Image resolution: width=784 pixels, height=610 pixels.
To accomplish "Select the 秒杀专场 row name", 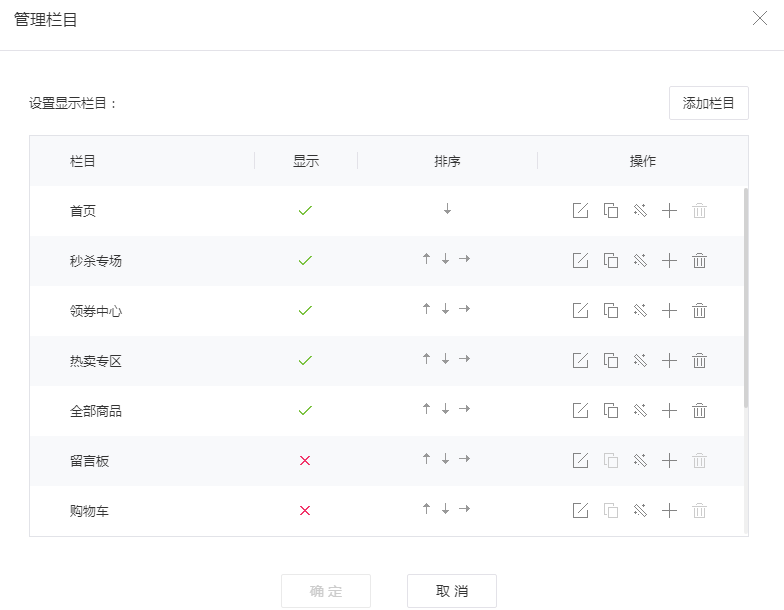I will [x=96, y=261].
